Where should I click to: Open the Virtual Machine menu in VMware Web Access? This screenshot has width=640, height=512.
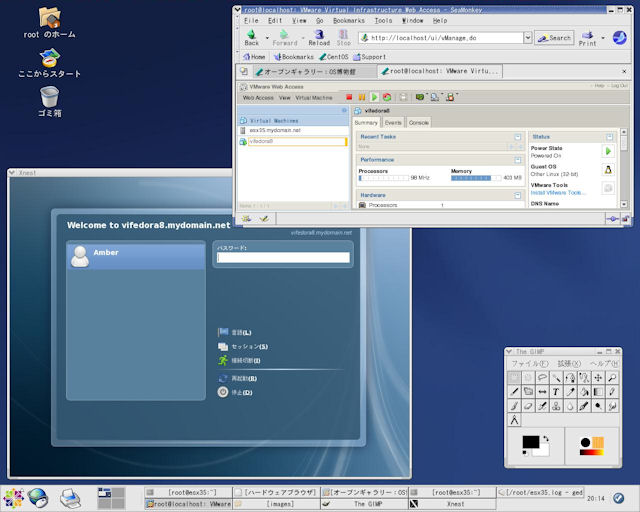pos(314,98)
